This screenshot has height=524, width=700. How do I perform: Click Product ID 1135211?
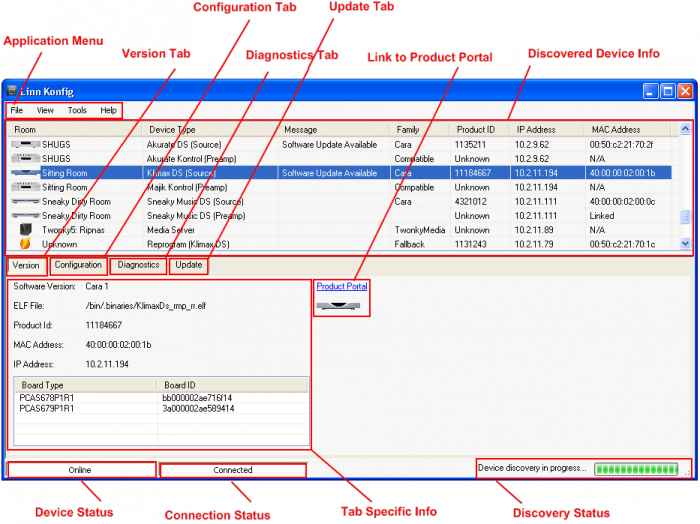(470, 145)
